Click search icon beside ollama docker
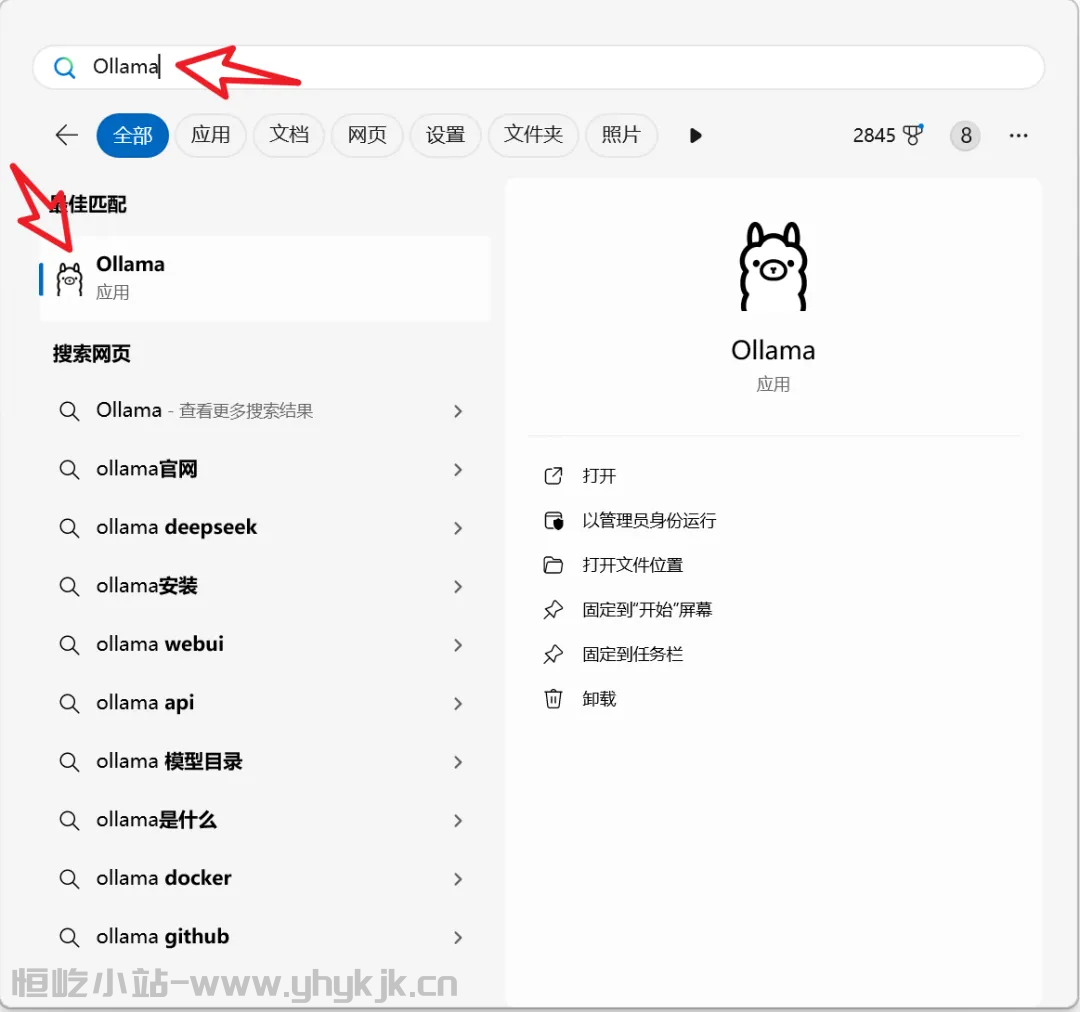The height and width of the screenshot is (1012, 1080). click(x=69, y=880)
